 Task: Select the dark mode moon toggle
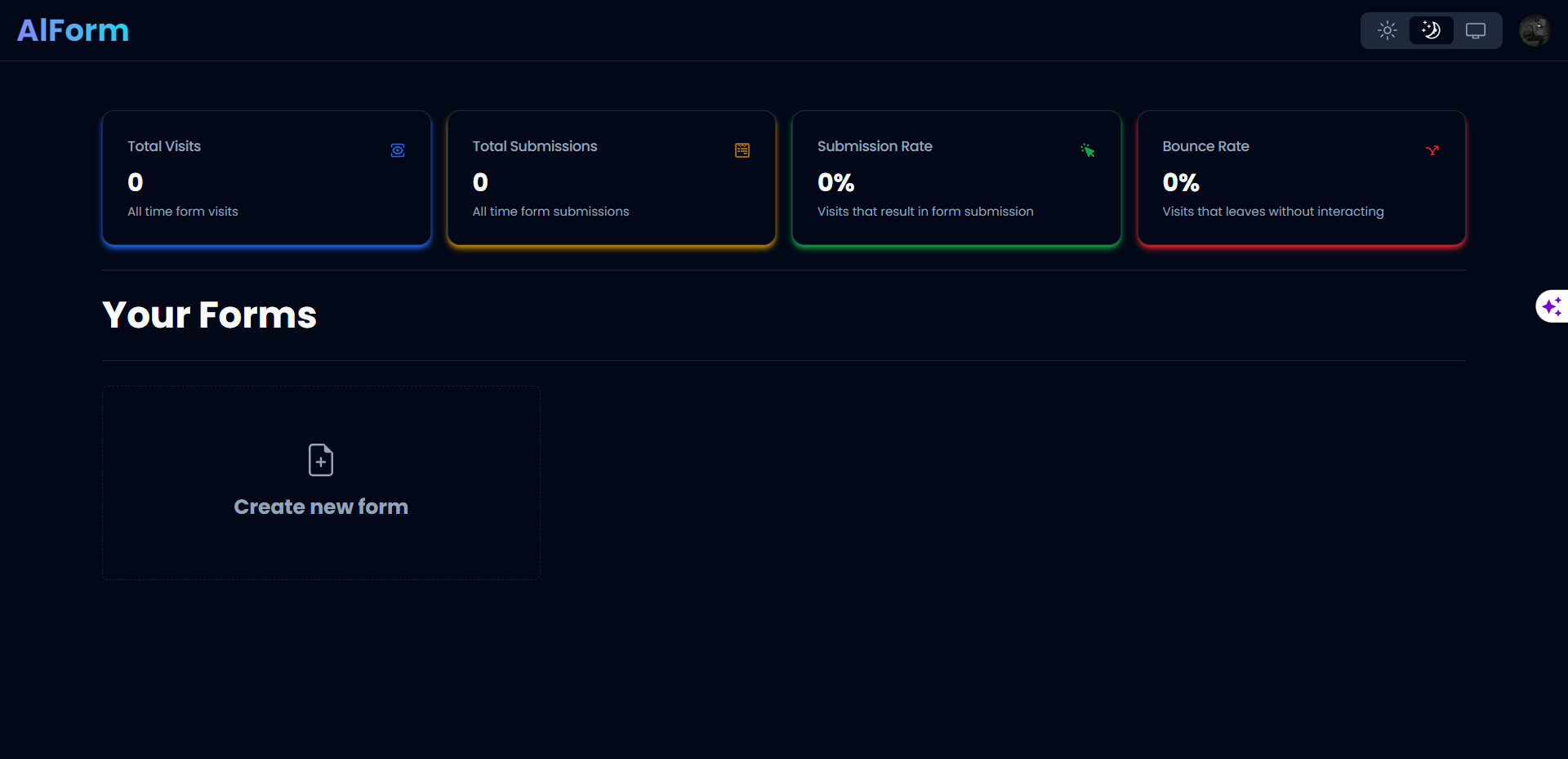click(x=1431, y=31)
